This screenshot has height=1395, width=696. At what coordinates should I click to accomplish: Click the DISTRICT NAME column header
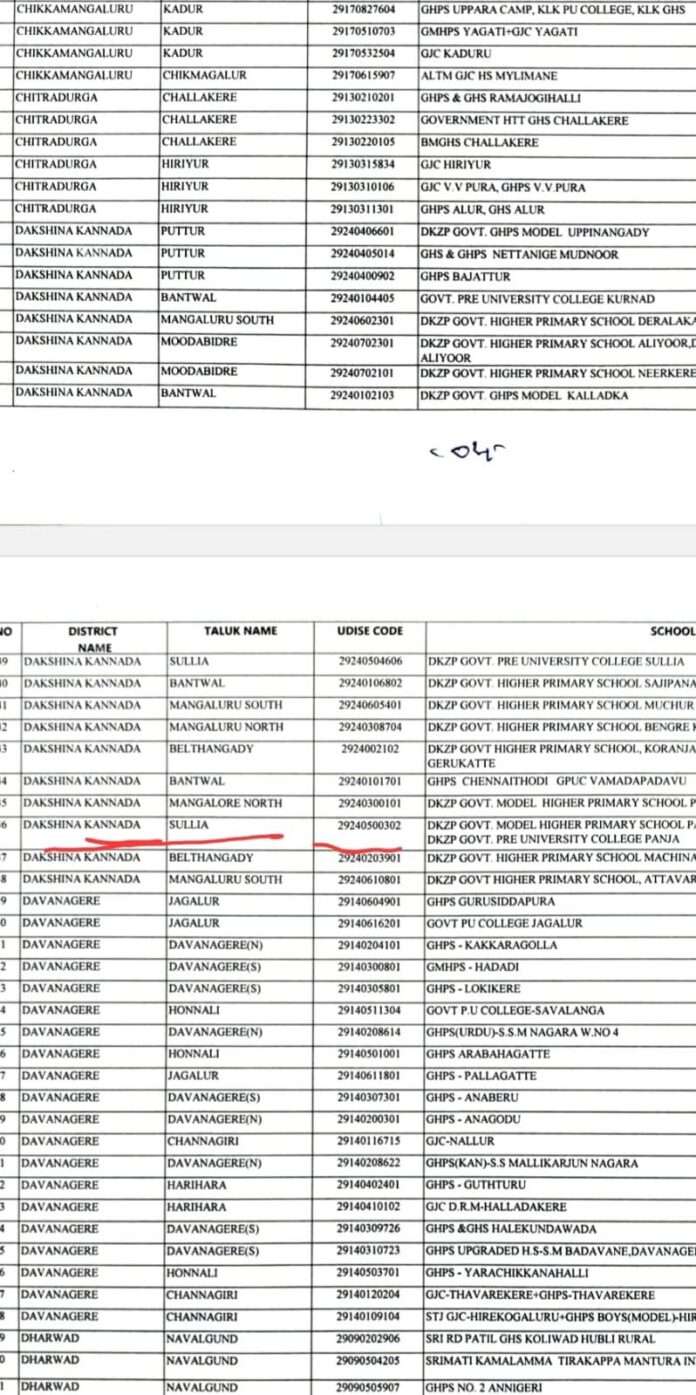[x=92, y=638]
